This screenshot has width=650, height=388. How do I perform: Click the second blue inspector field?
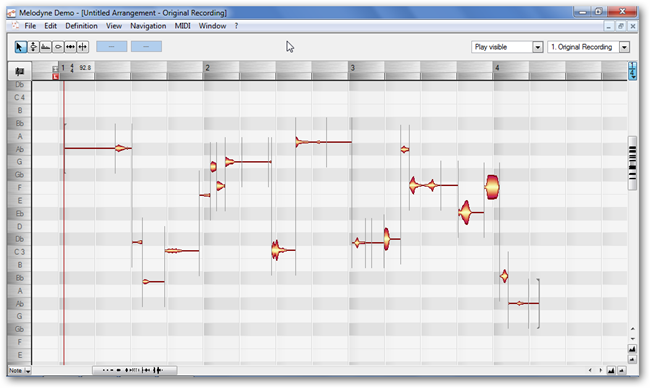point(146,46)
